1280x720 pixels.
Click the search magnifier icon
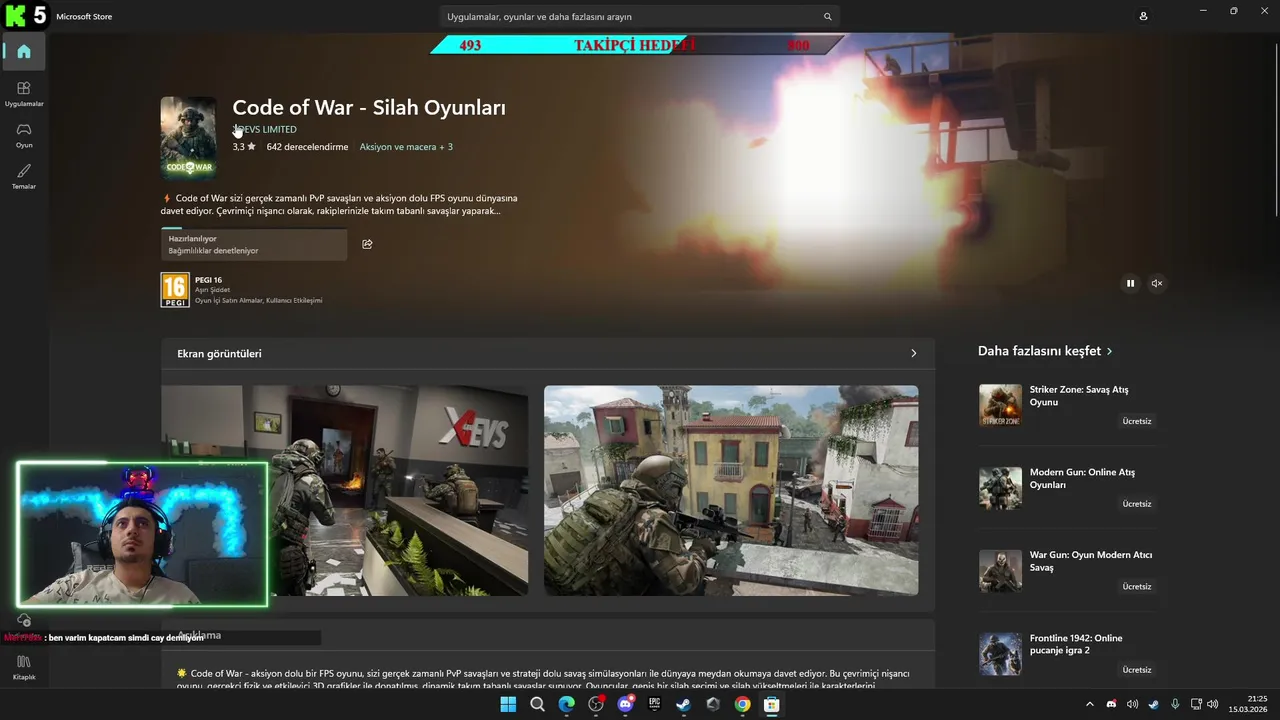pos(827,17)
